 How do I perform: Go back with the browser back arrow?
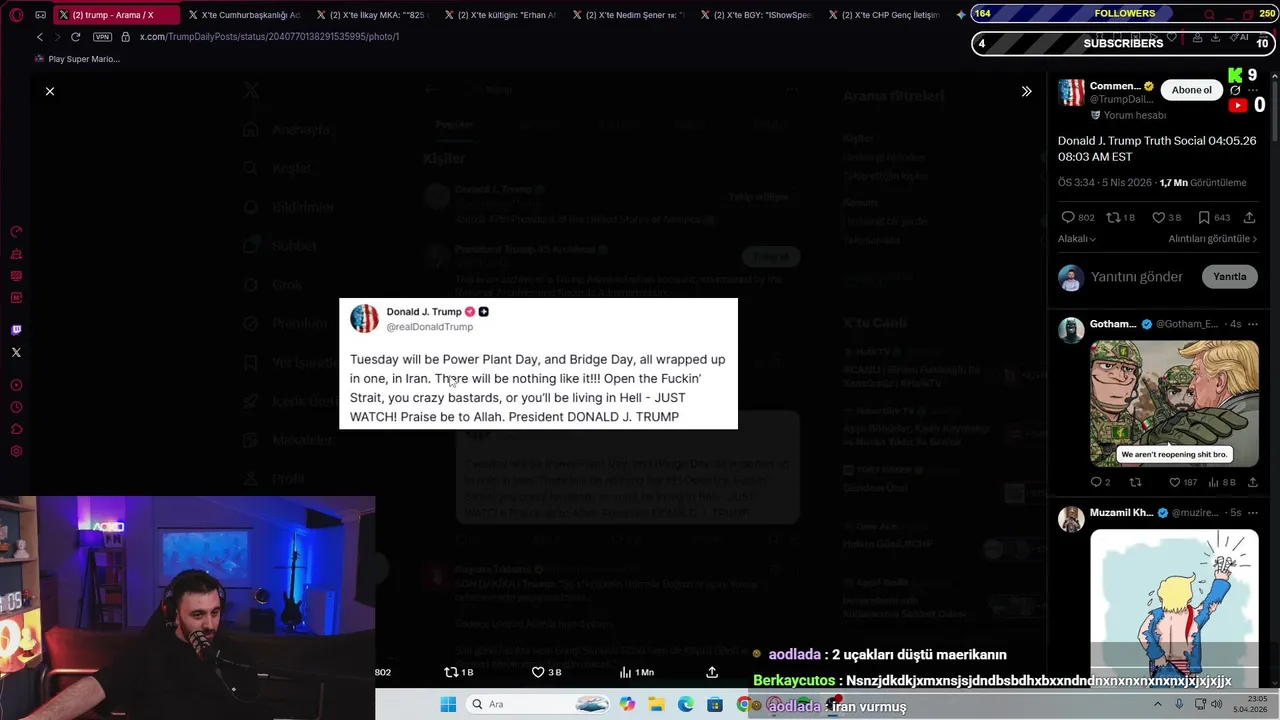tap(40, 37)
